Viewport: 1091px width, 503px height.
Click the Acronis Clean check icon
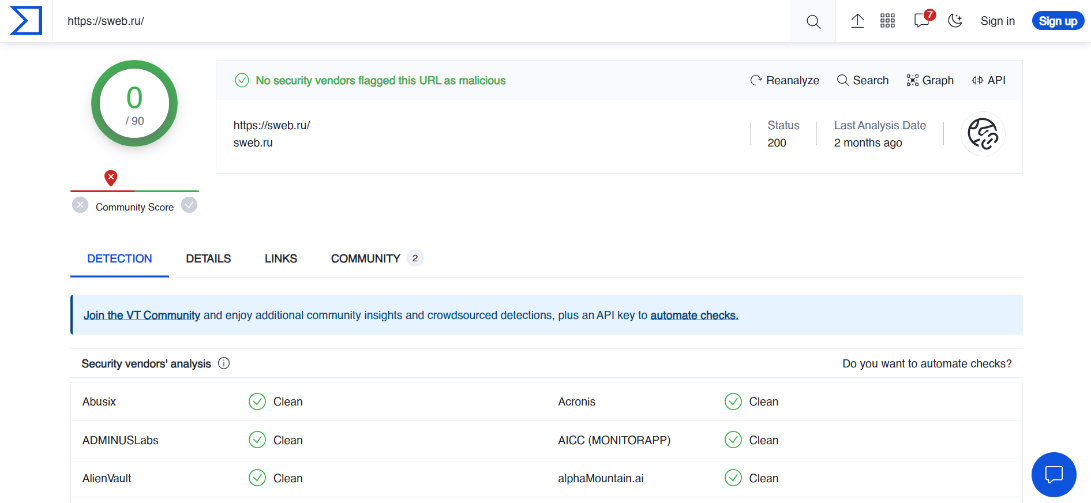733,401
